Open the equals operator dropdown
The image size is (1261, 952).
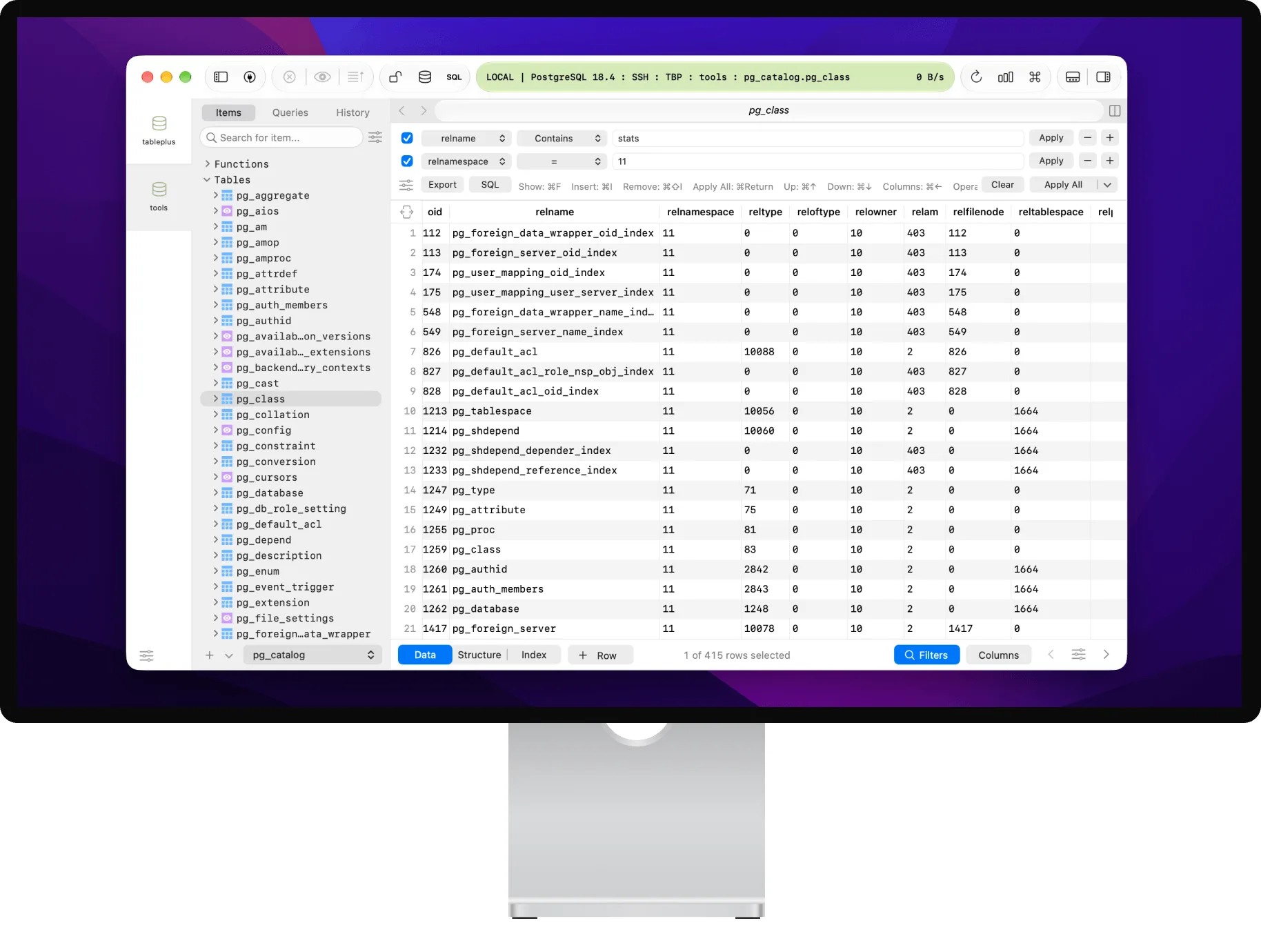tap(562, 161)
